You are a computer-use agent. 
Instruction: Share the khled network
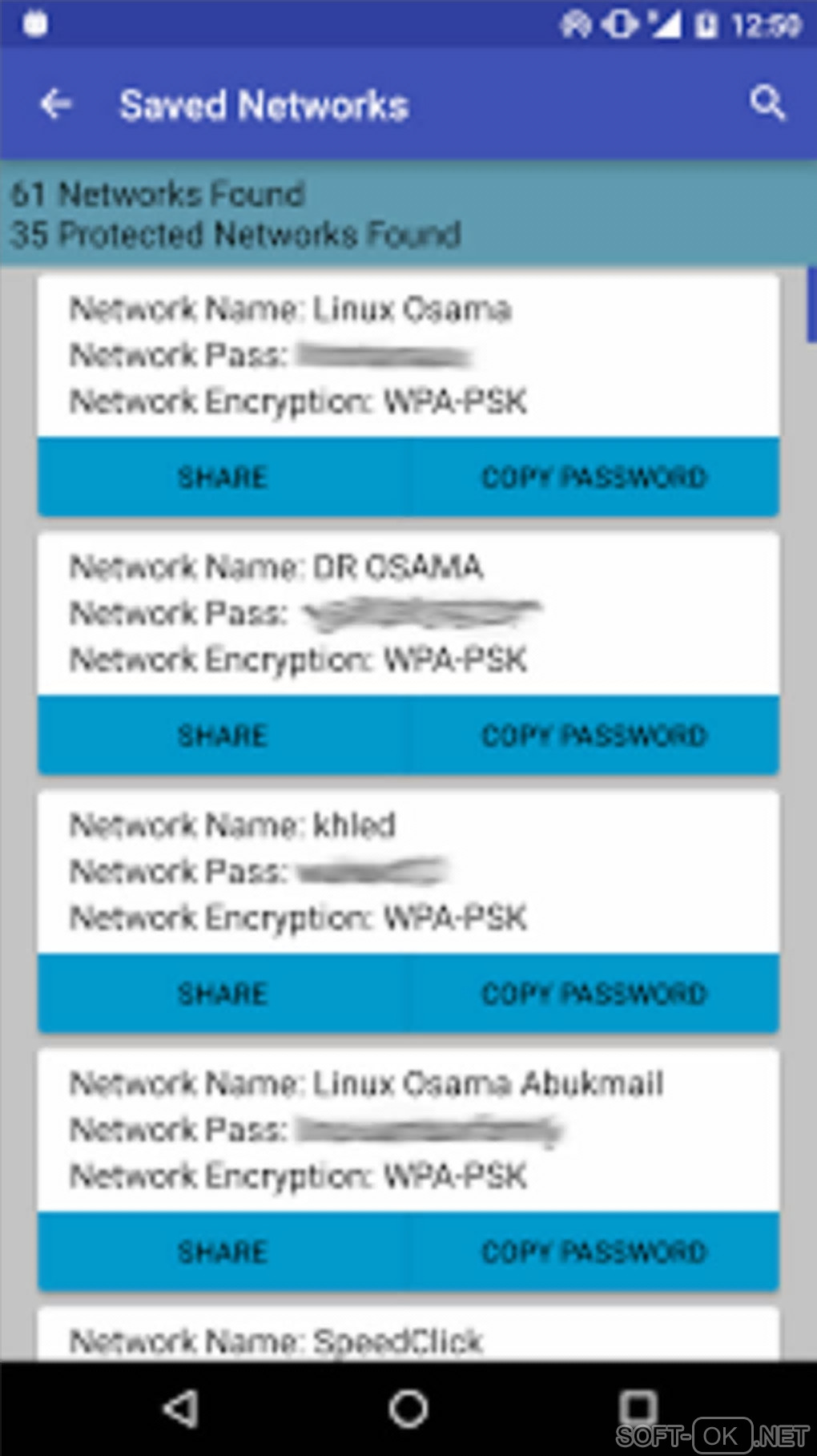pyautogui.click(x=222, y=994)
